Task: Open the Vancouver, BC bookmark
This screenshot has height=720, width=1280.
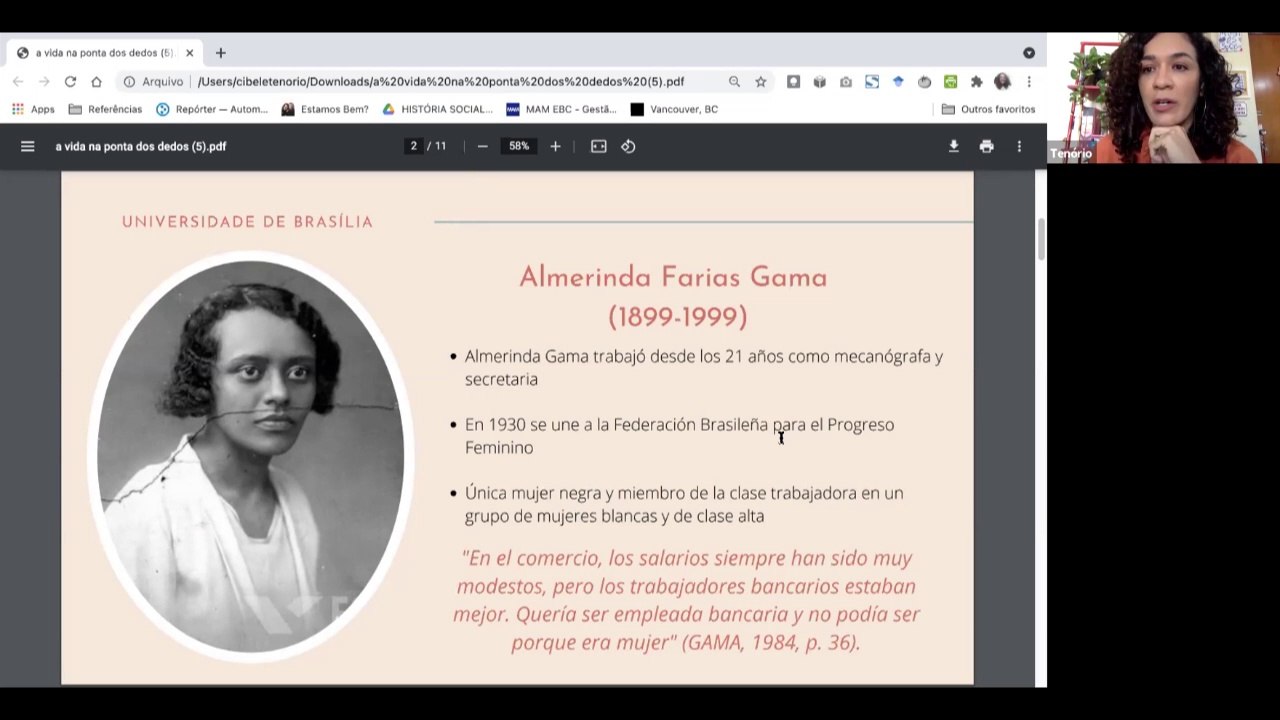Action: coord(674,109)
